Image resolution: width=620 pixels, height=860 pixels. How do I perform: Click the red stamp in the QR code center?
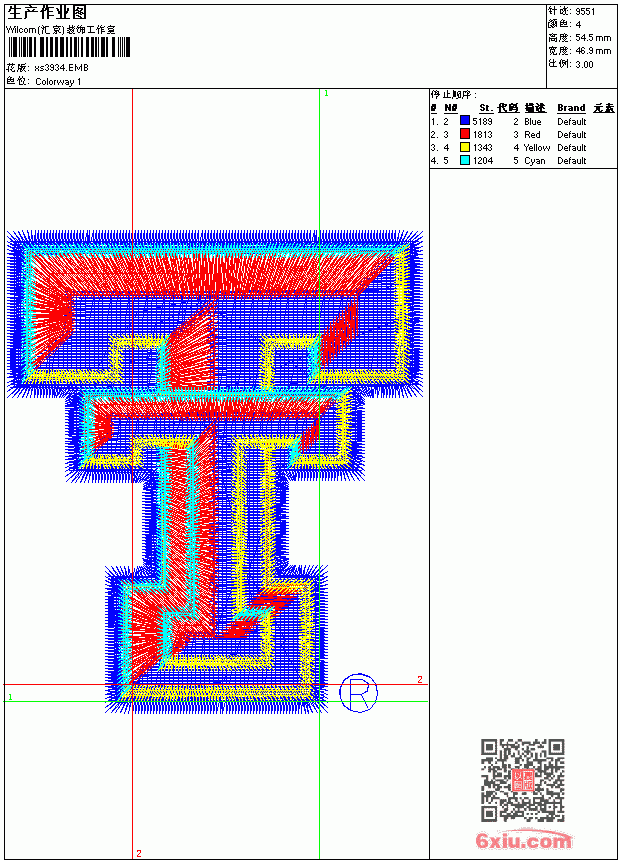[523, 780]
